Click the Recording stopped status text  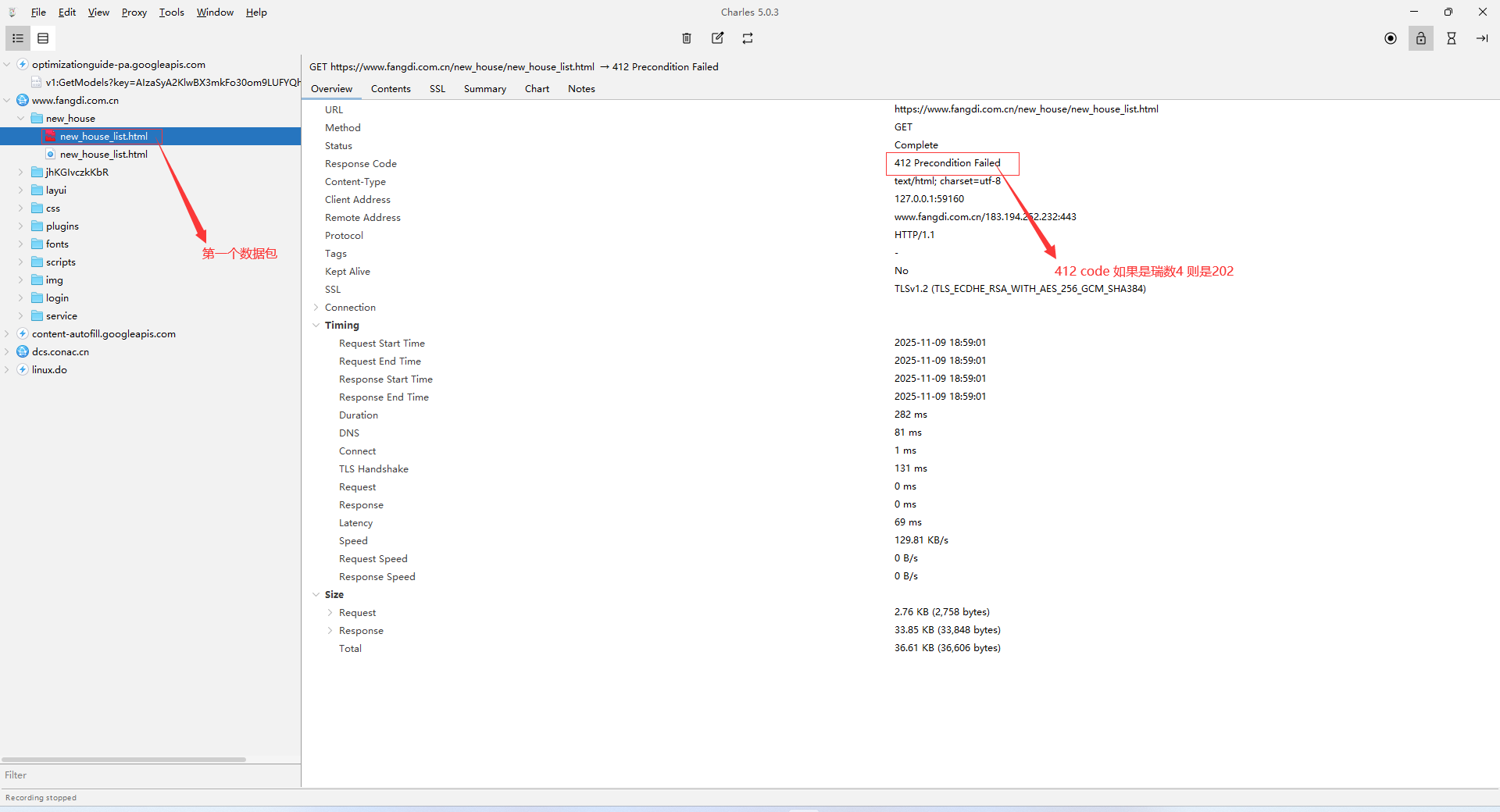[x=41, y=798]
